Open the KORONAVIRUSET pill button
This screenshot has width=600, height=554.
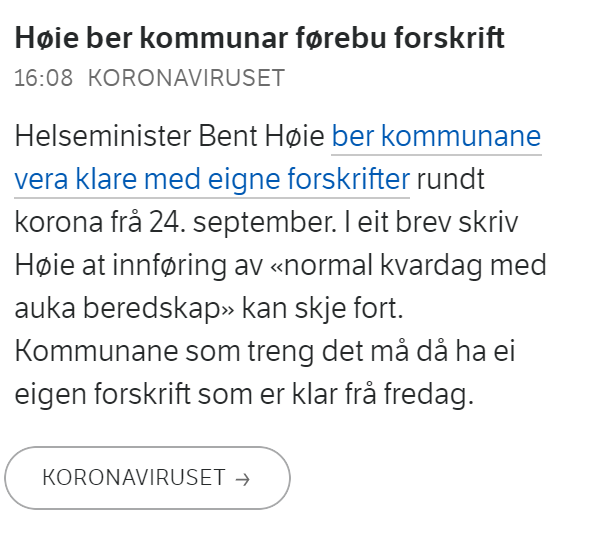tap(147, 478)
